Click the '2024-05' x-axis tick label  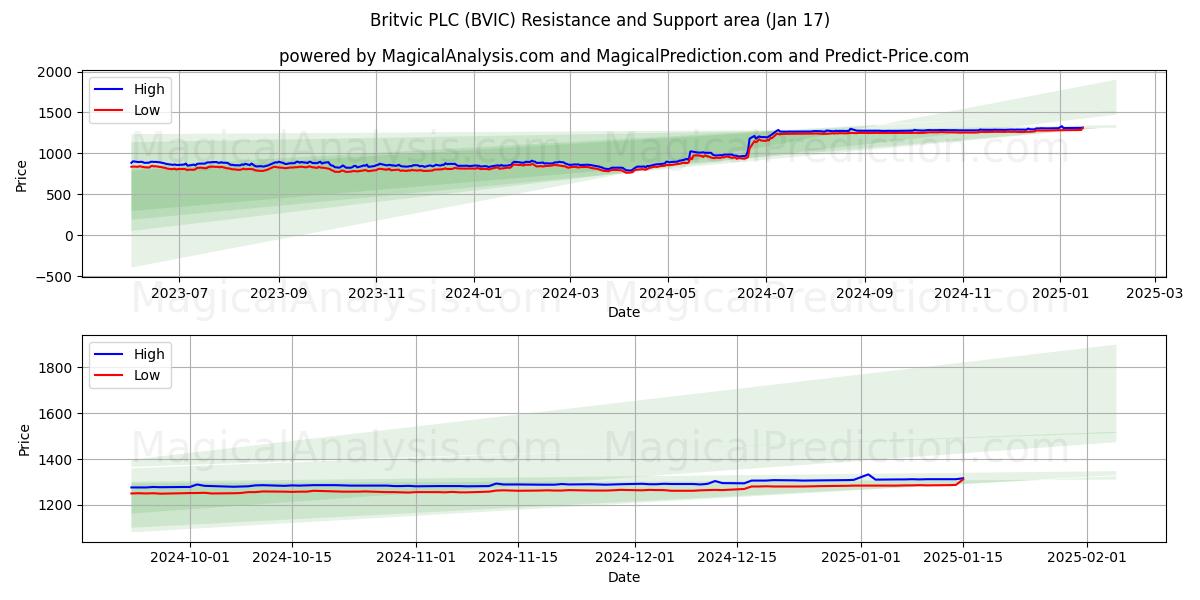tap(668, 294)
